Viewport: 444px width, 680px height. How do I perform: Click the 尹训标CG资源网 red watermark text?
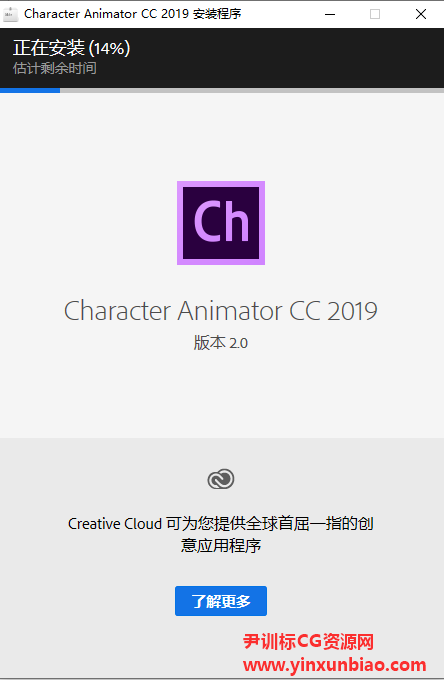308,641
